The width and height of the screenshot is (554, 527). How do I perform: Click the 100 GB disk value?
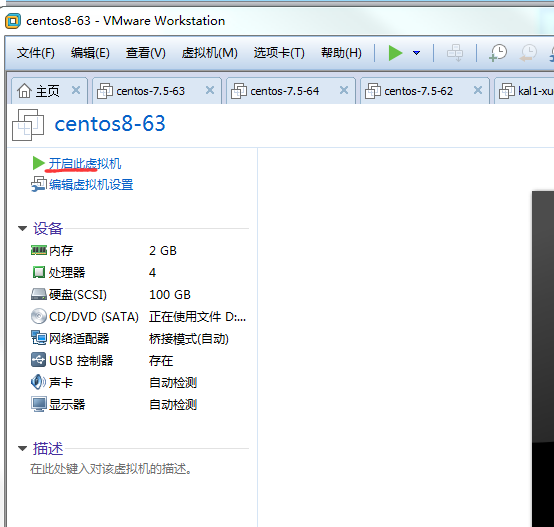170,295
